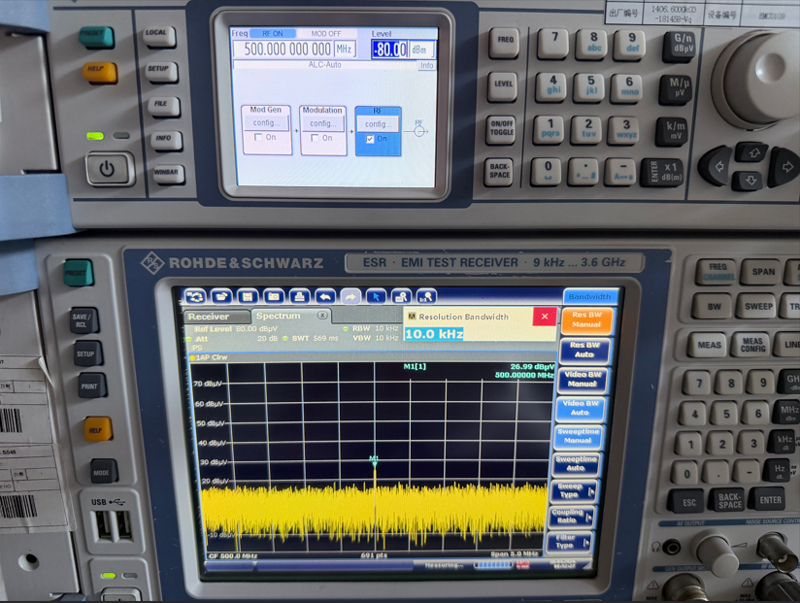
Task: Select the pointer selection mode icon
Action: click(x=376, y=296)
